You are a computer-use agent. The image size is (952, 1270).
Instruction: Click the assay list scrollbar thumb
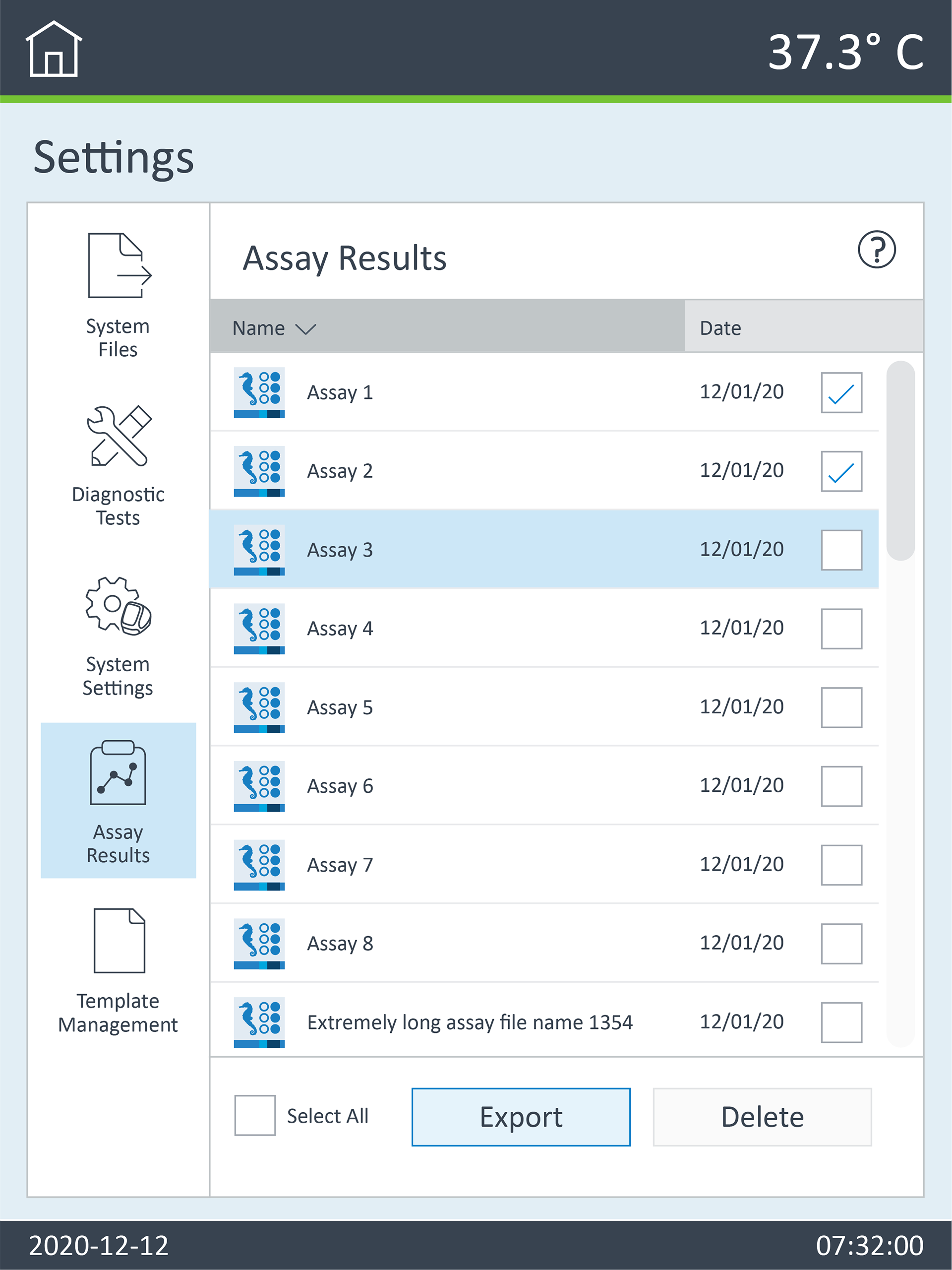pyautogui.click(x=900, y=460)
